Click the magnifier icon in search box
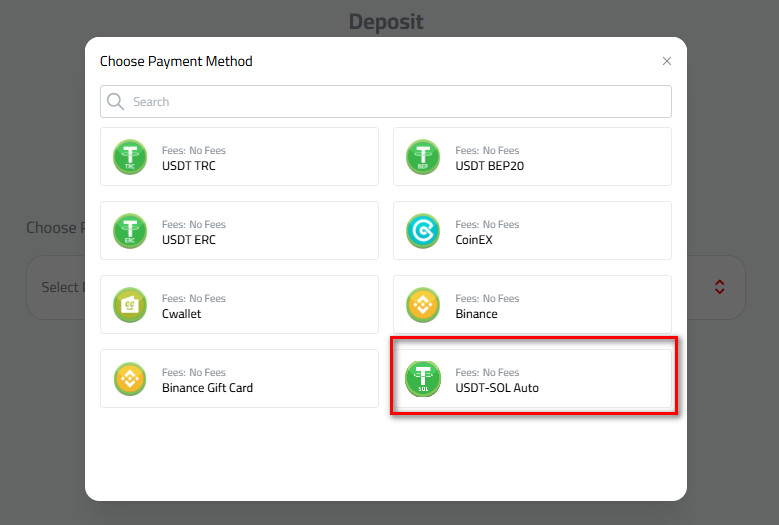 pos(115,102)
